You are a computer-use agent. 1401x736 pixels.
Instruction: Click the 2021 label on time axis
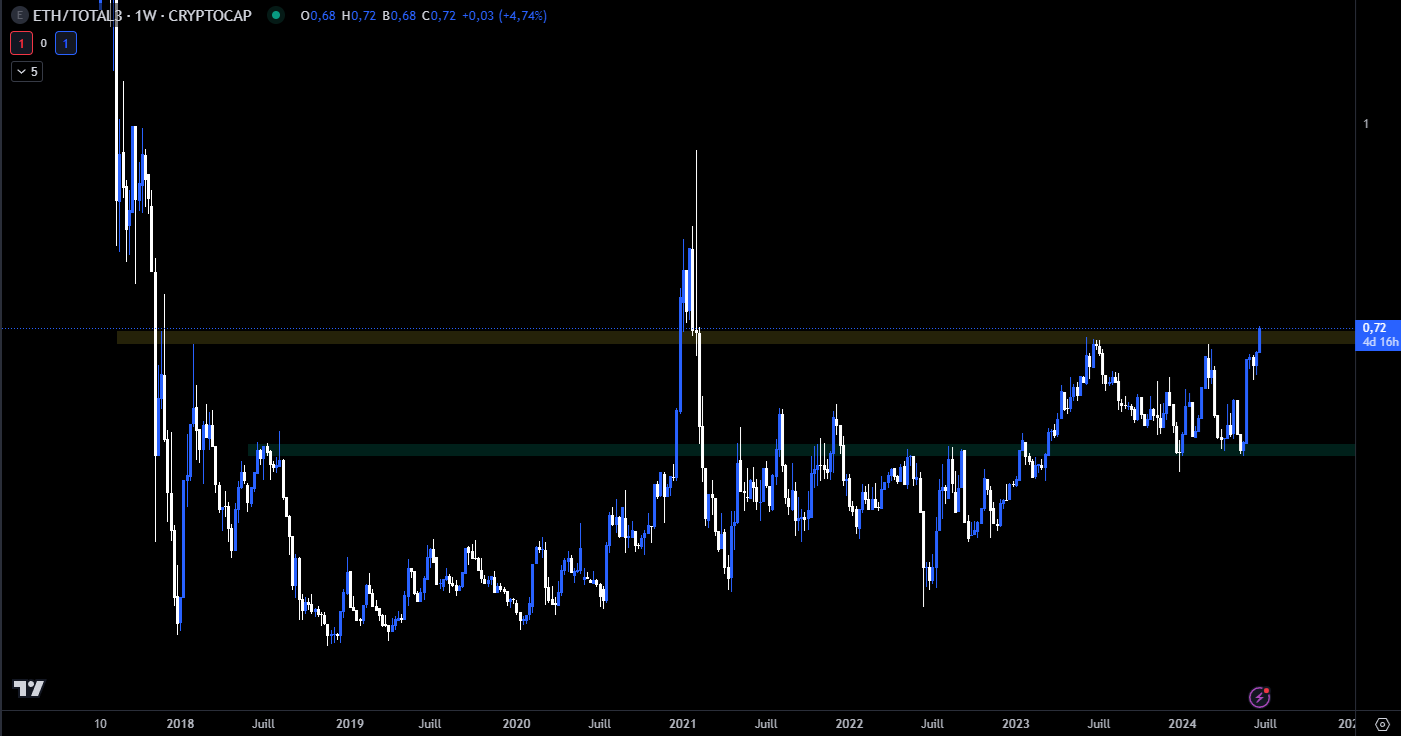click(x=683, y=723)
